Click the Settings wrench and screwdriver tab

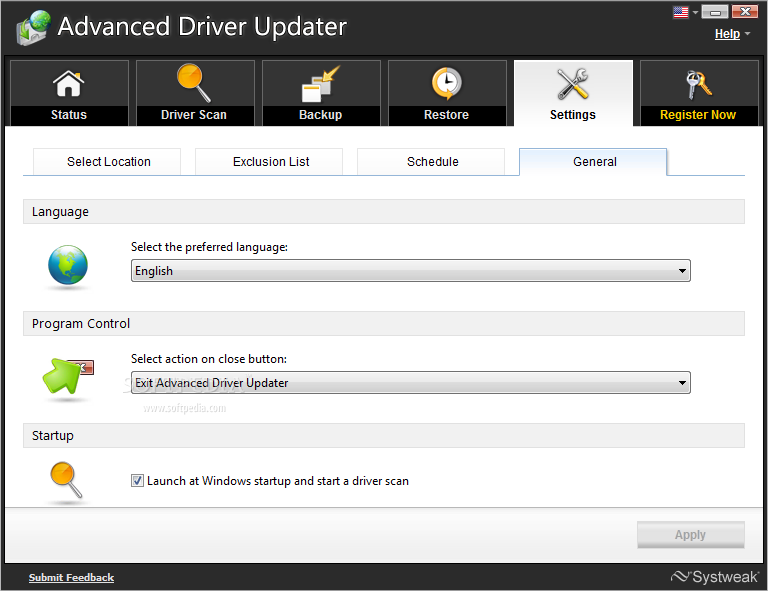(x=573, y=93)
